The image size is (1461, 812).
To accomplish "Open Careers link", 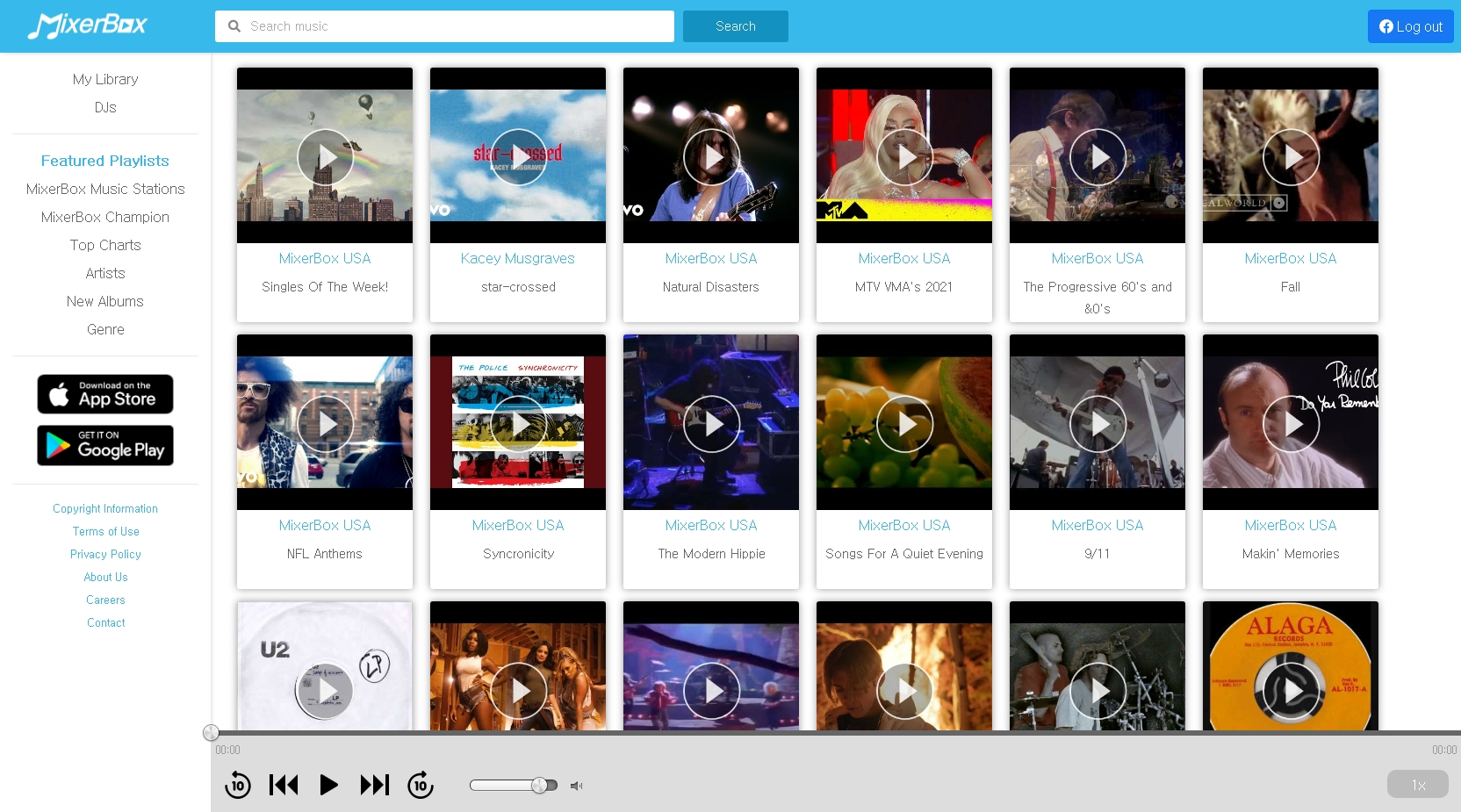I will 105,600.
